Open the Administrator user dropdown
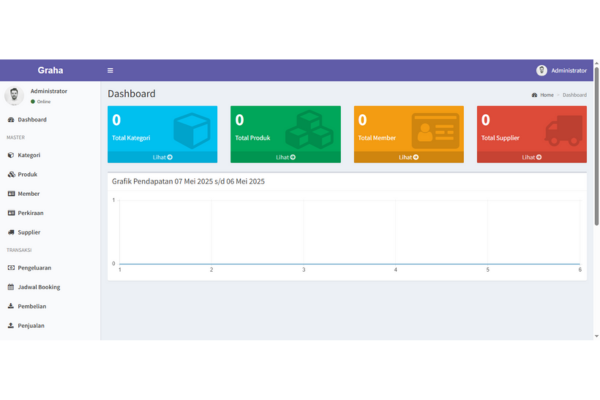The height and width of the screenshot is (400, 600). point(561,70)
